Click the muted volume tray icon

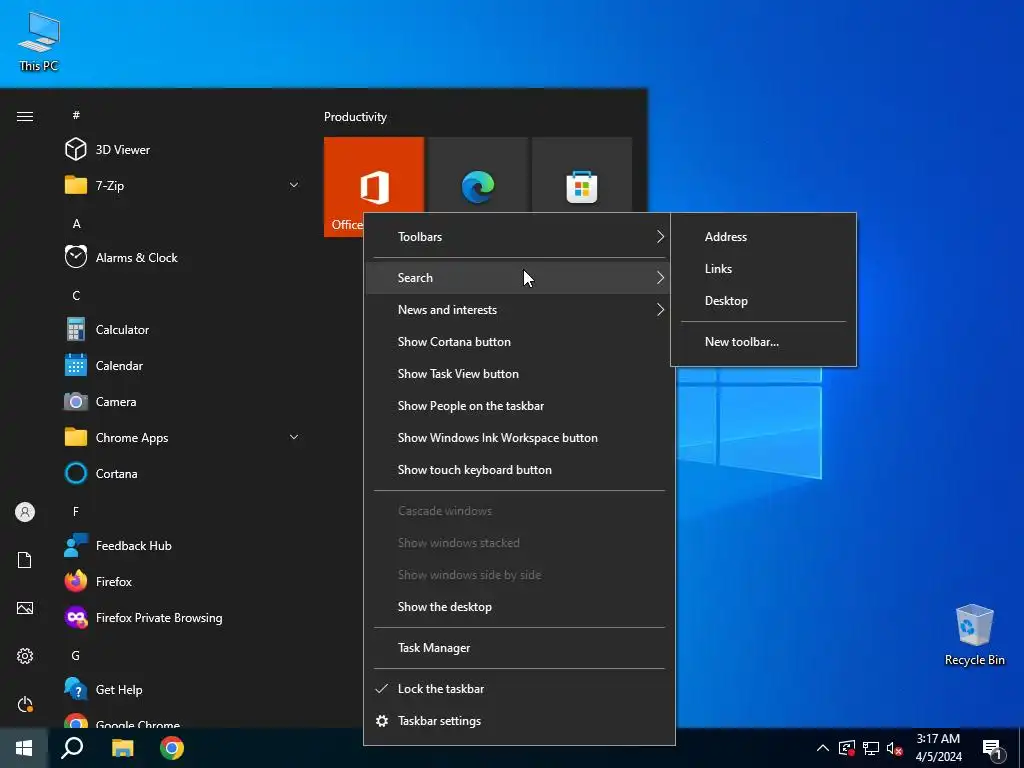[895, 749]
